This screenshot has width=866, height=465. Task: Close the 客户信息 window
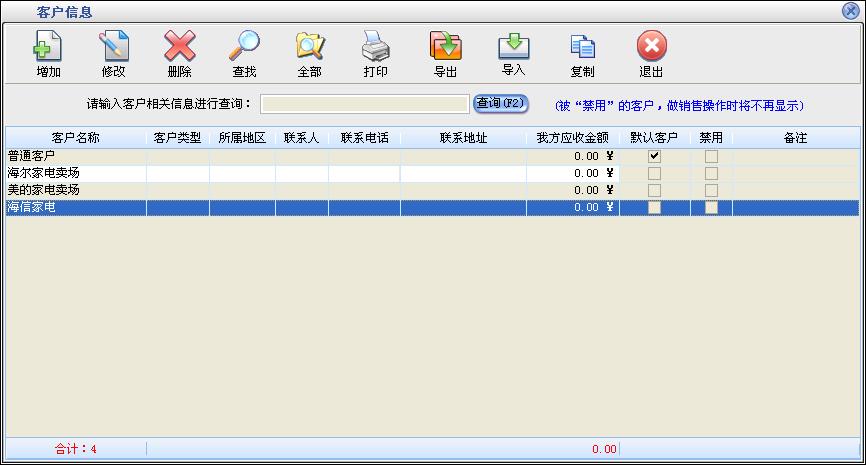pos(851,11)
